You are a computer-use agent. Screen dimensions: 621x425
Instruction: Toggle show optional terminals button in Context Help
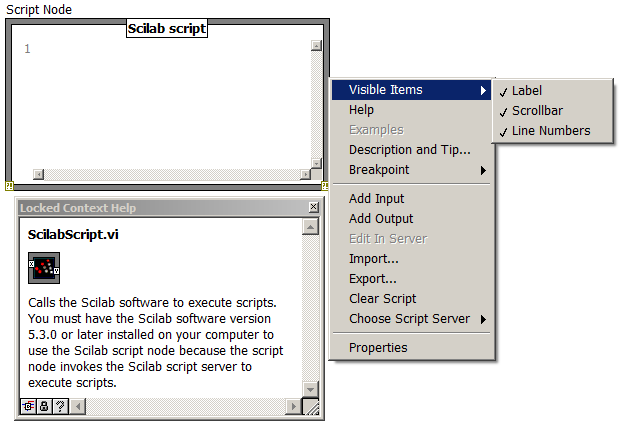pos(28,406)
